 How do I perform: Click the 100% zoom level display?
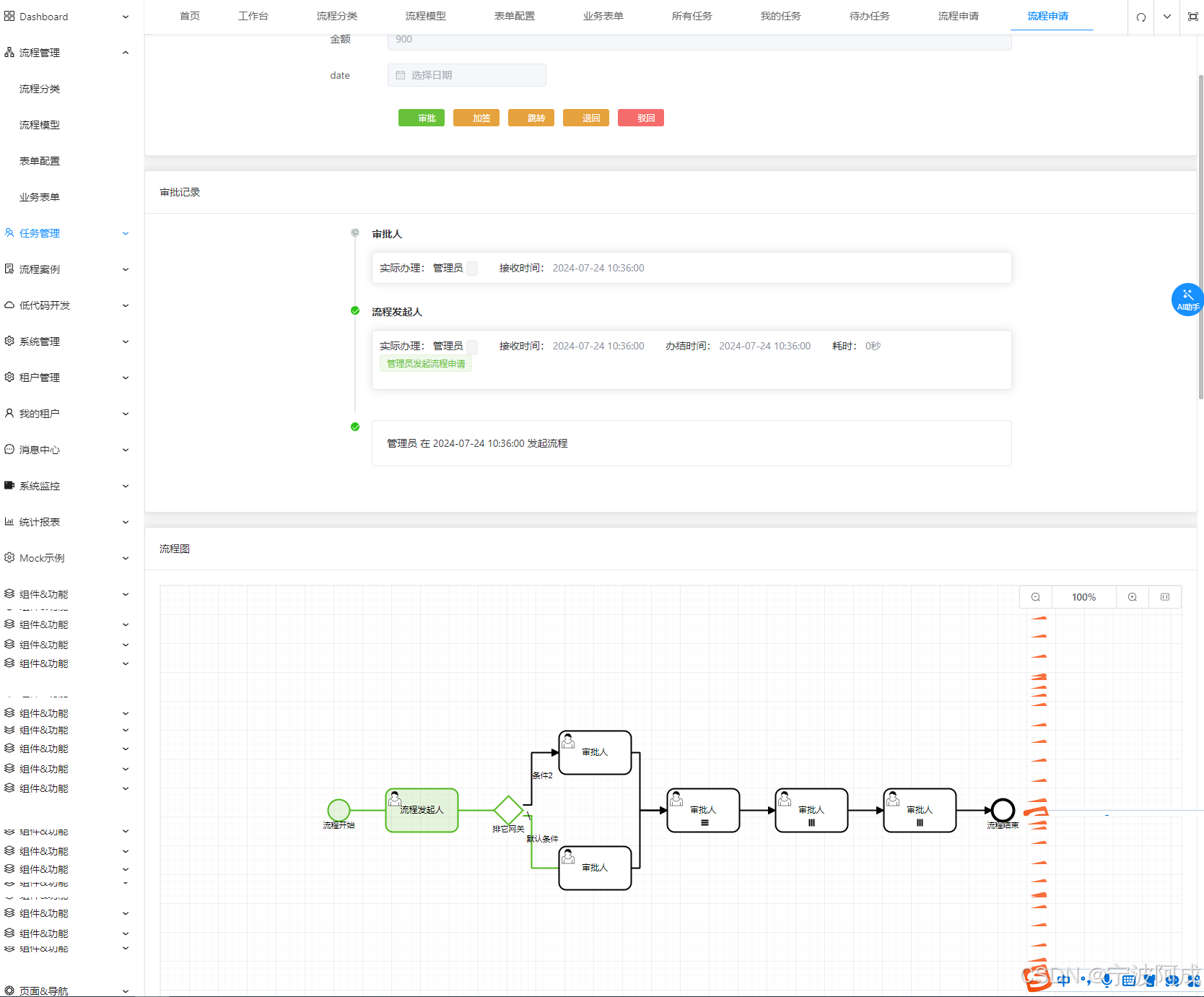click(1084, 597)
